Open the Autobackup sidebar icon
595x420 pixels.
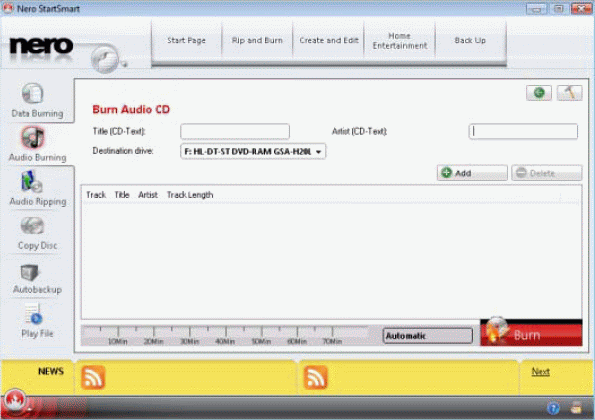tap(30, 272)
